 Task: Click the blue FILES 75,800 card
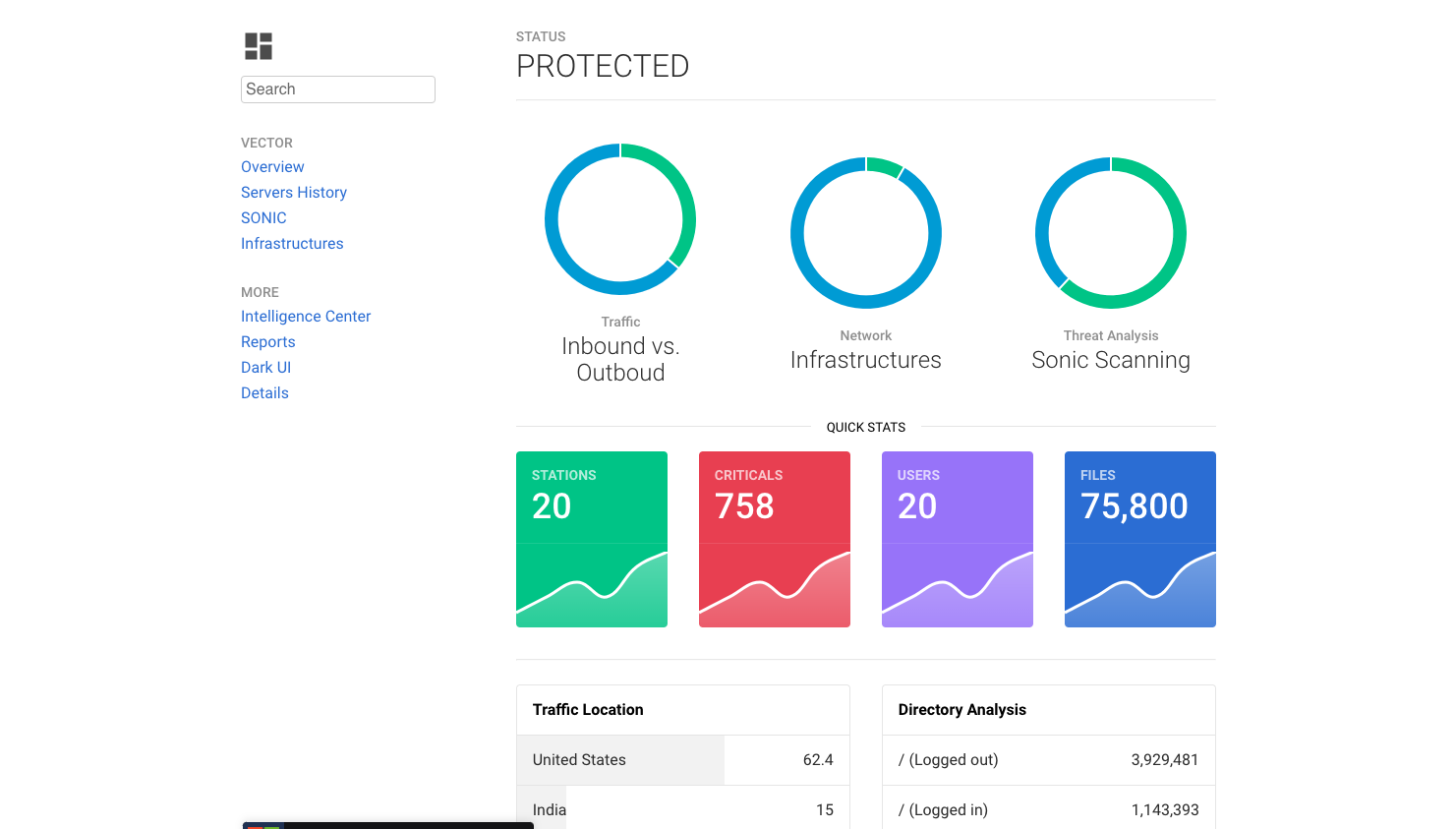coord(1139,539)
